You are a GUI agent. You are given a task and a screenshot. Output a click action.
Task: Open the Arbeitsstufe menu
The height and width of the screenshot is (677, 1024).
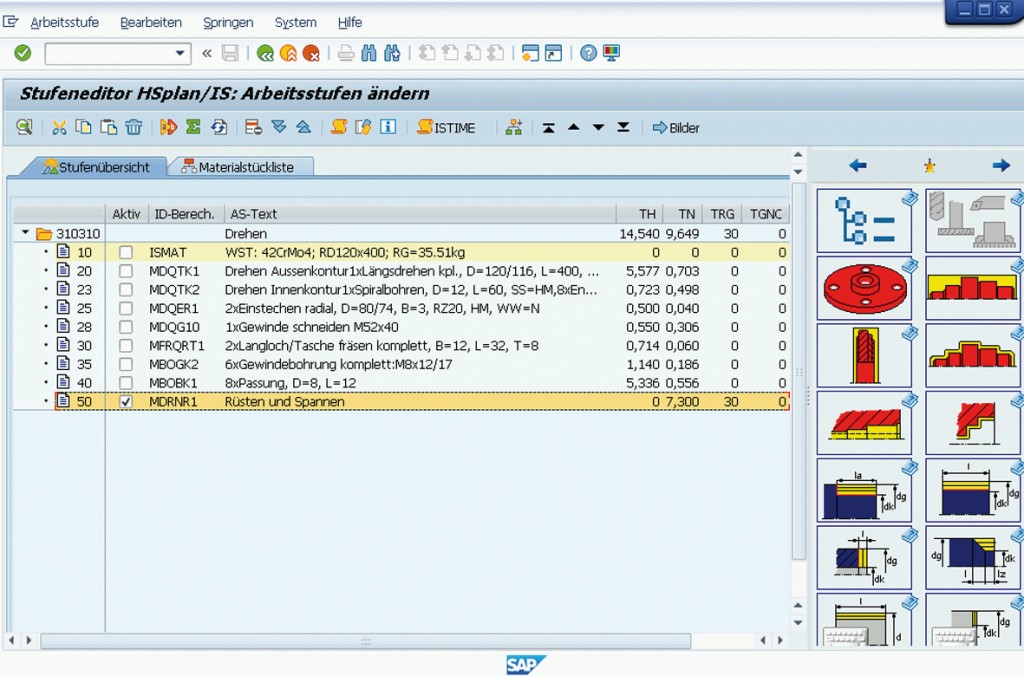pyautogui.click(x=64, y=22)
